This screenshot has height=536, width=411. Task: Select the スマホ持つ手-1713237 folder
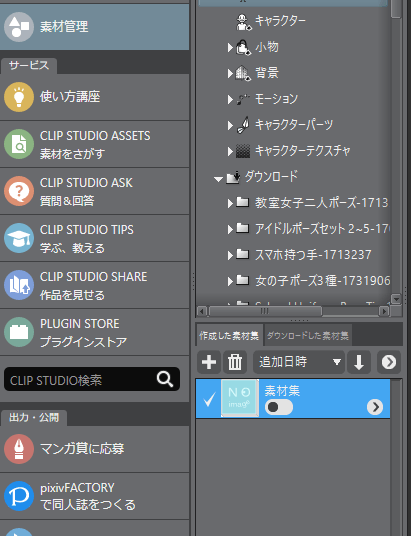[313, 255]
